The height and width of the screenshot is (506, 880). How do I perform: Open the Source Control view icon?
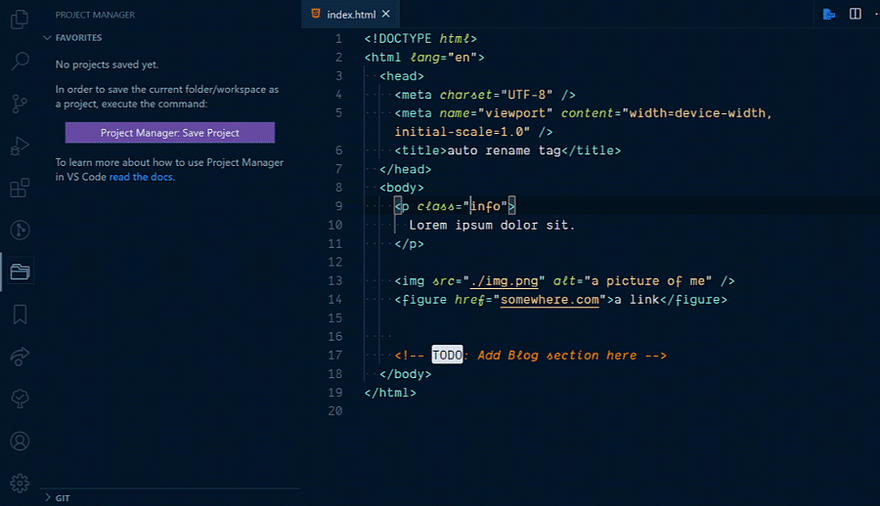(20, 103)
